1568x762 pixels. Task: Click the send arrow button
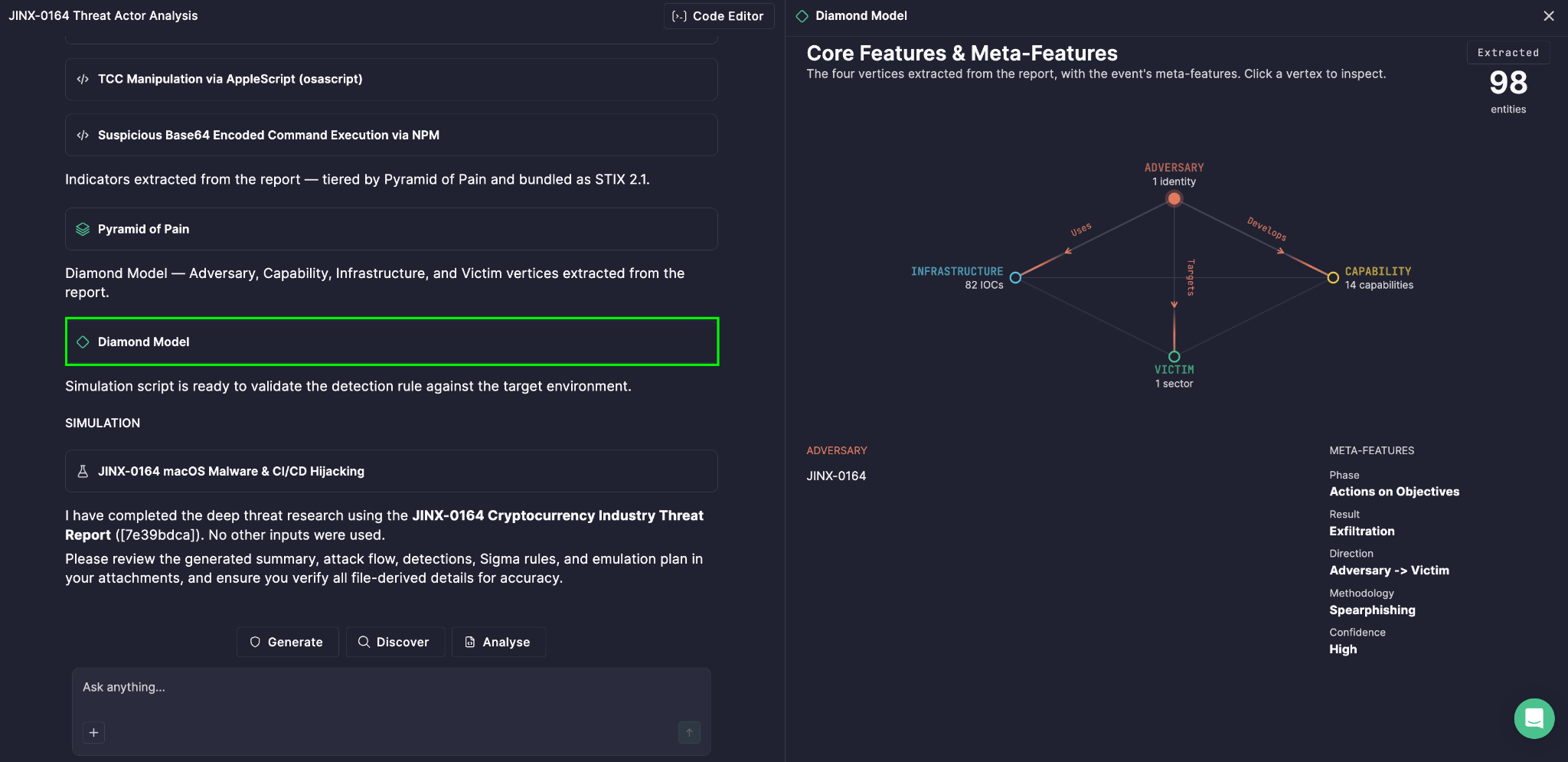point(689,733)
